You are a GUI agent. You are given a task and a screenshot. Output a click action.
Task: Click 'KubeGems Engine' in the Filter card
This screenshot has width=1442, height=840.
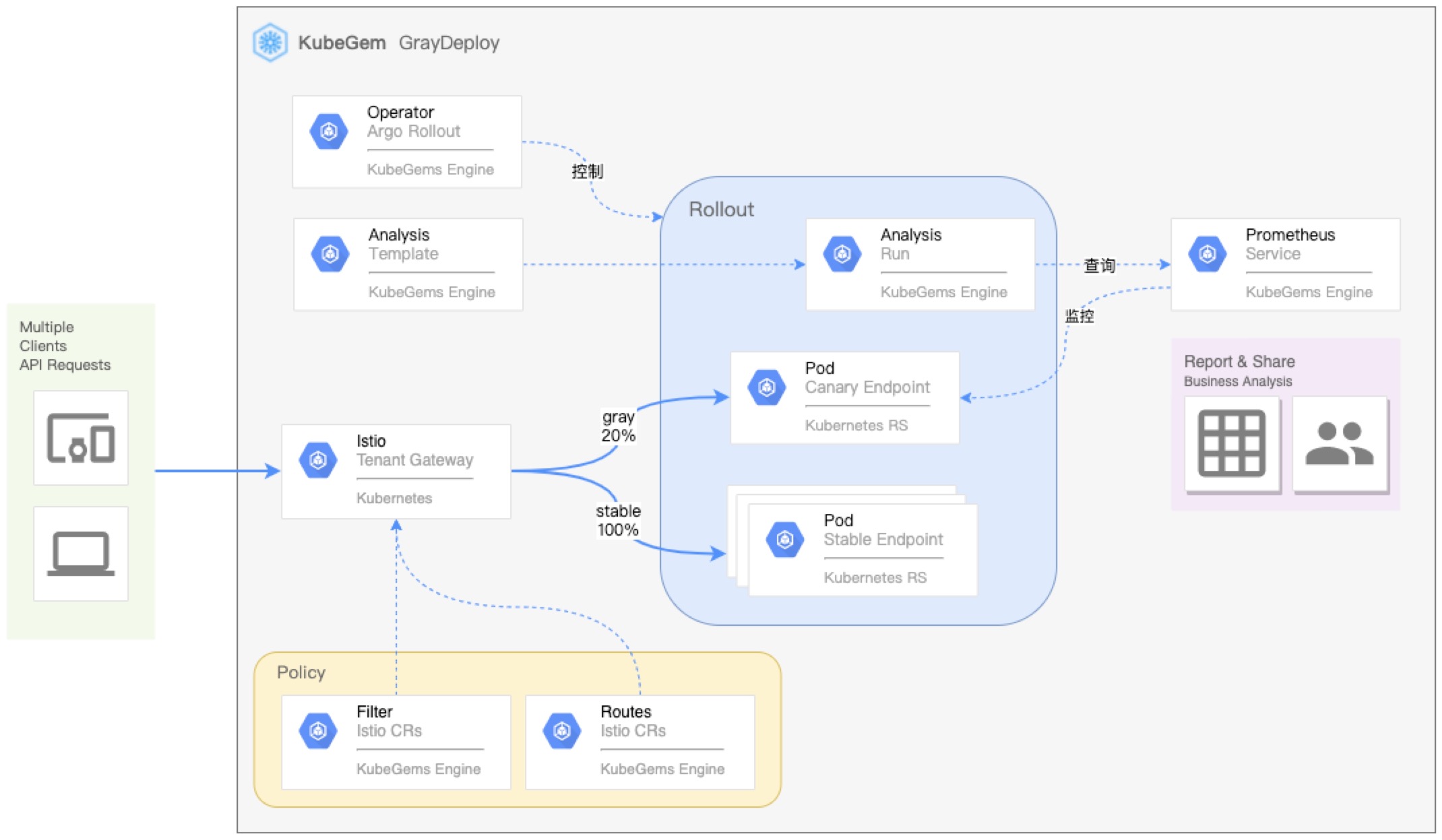tap(418, 769)
